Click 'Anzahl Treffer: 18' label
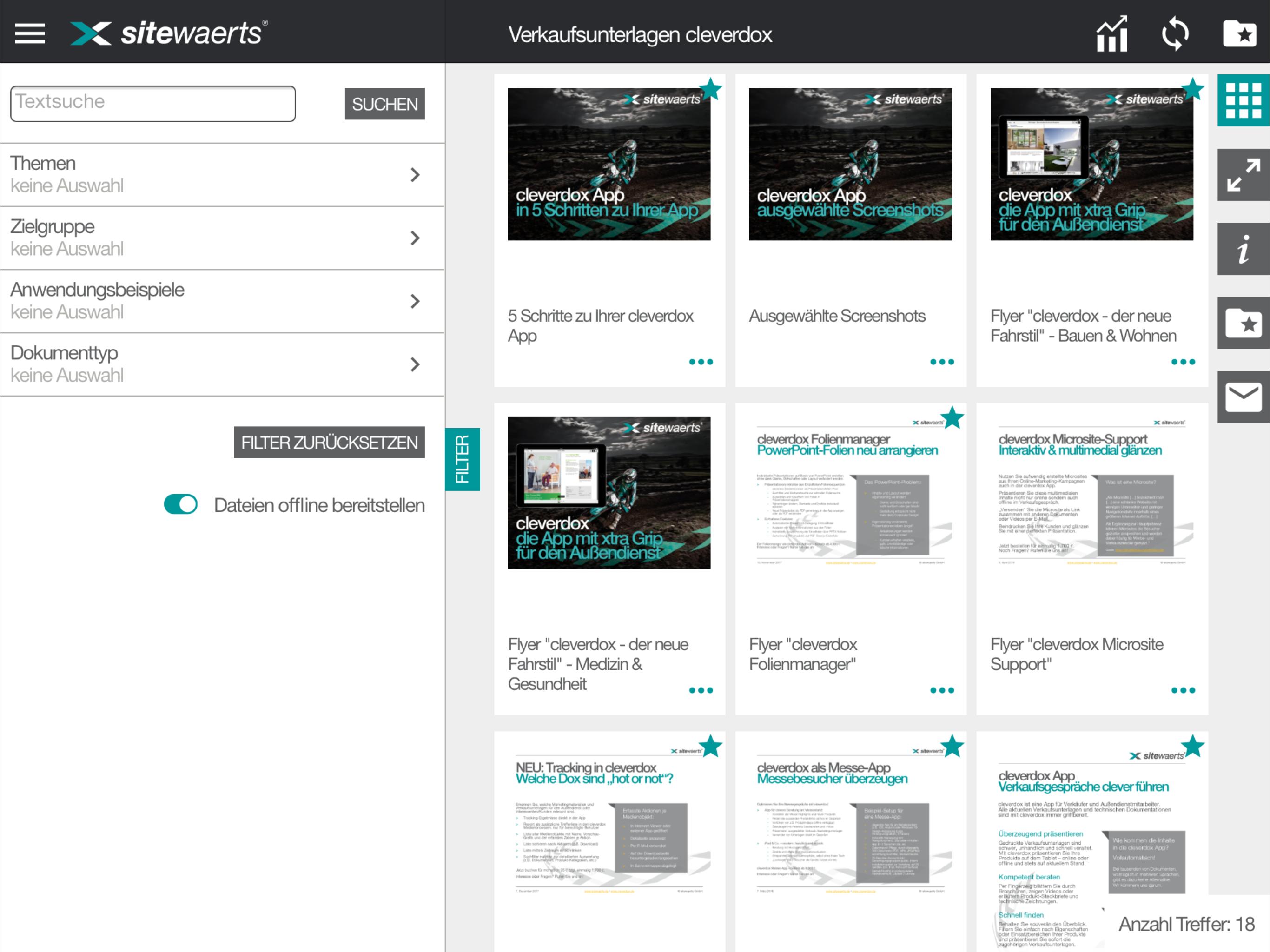Viewport: 1270px width, 952px height. point(1186,924)
